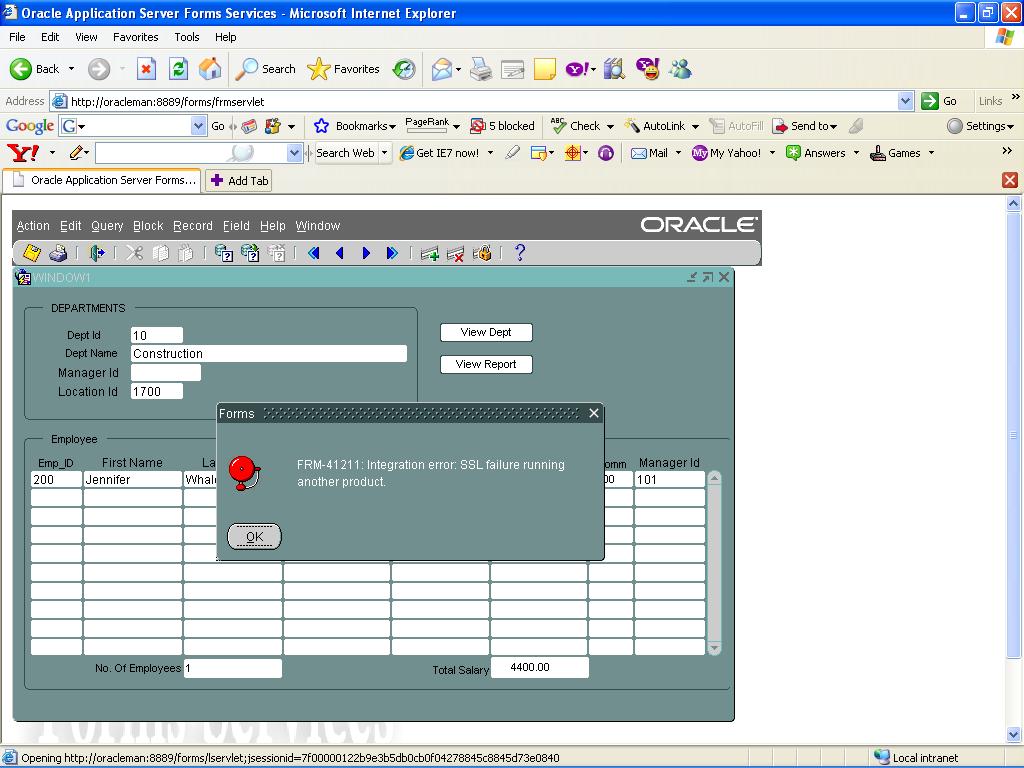Open the Record menu in Oracle Forms
Image resolution: width=1024 pixels, height=768 pixels.
[x=192, y=226]
